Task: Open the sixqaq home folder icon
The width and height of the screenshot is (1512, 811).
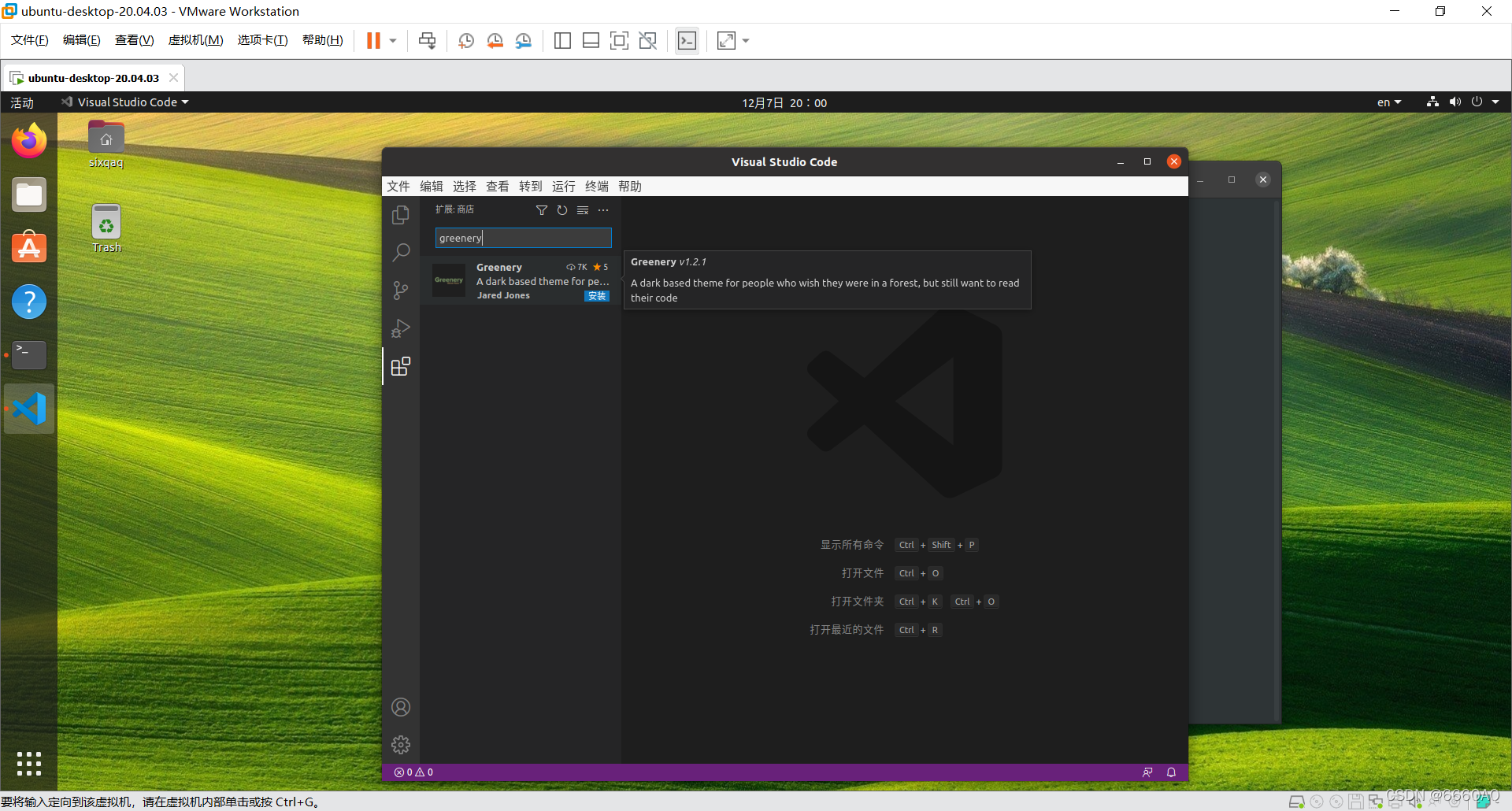Action: pyautogui.click(x=106, y=144)
